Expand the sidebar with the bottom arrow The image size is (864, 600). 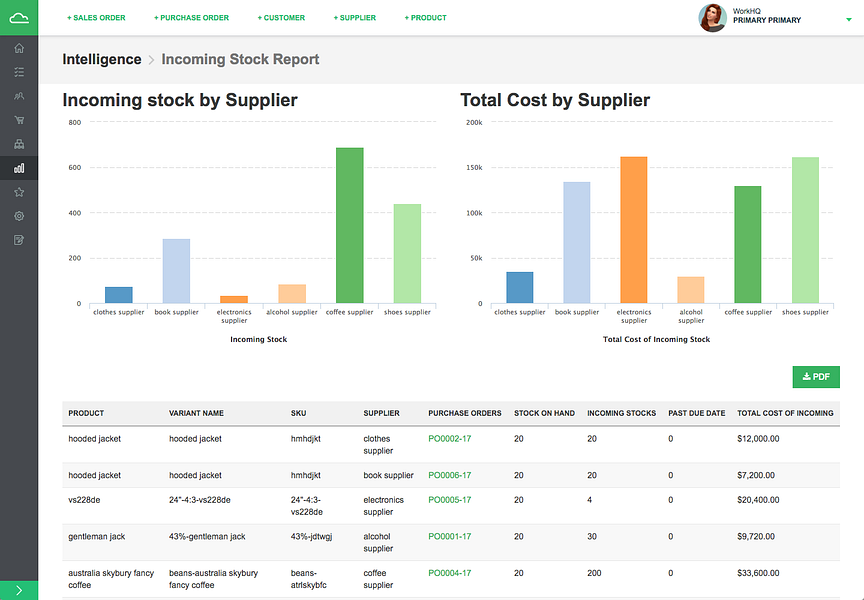(19, 590)
